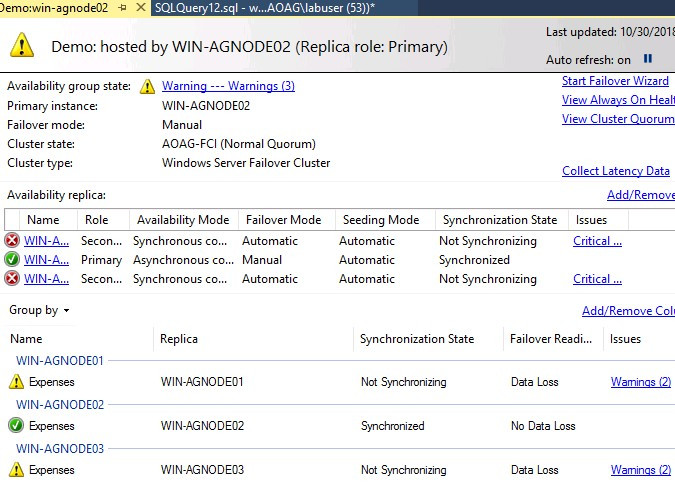This screenshot has height=484, width=675.
Task: Click warning icon next to WIN-AGNODE03 Expenses database
Action: (x=16, y=470)
